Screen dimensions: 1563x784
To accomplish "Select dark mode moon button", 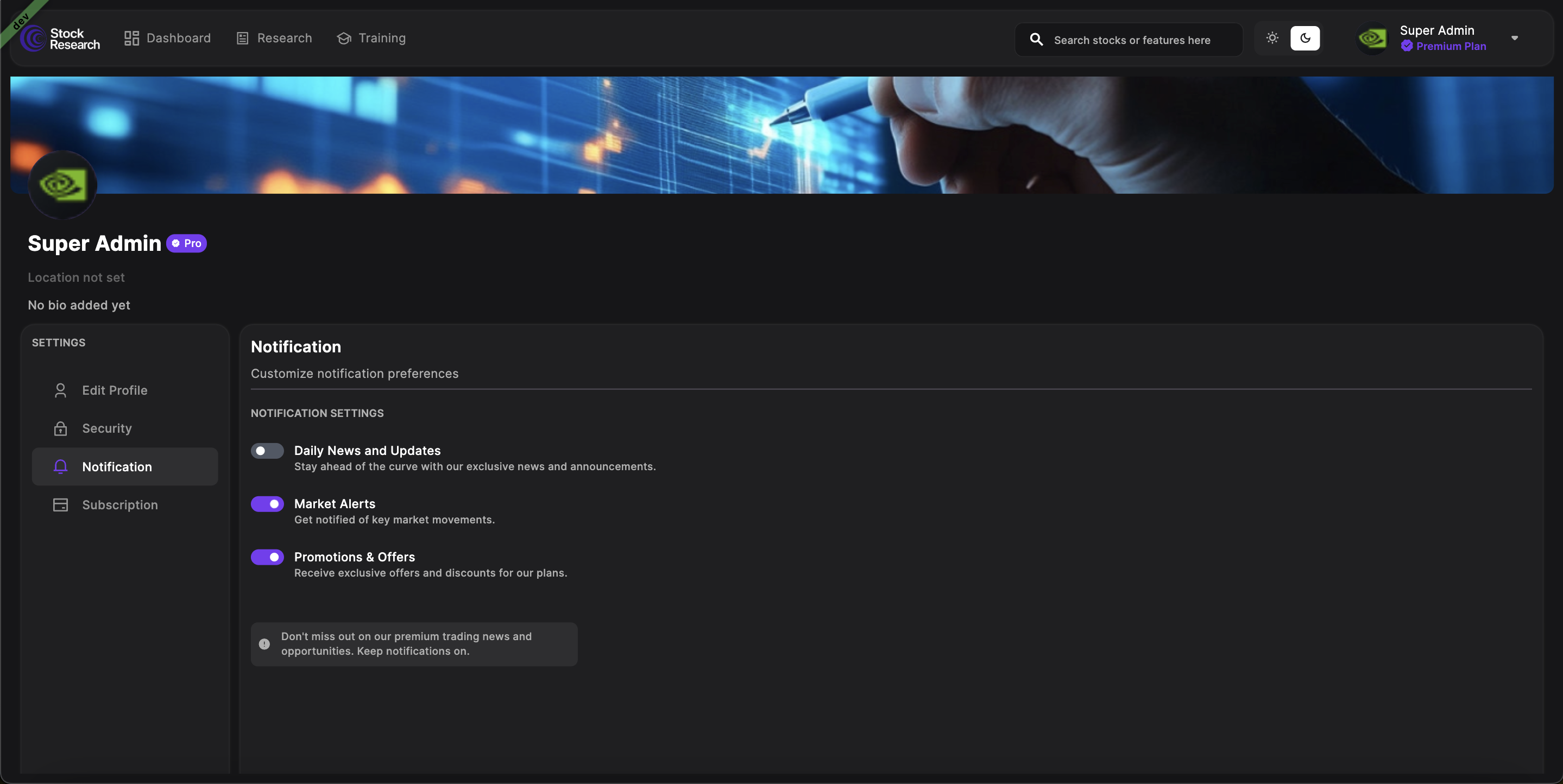I will 1305,38.
